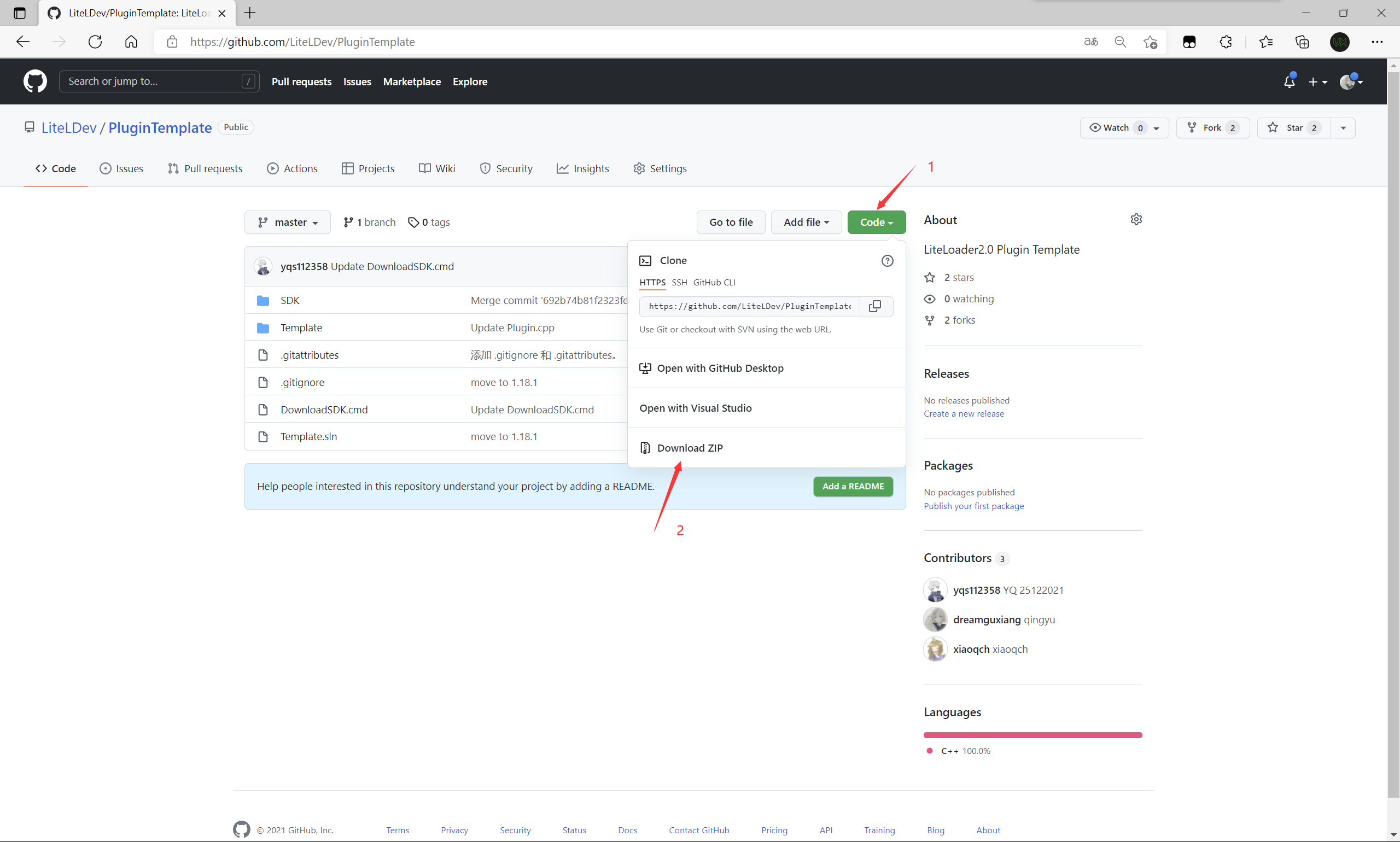
Task: Click yqs112358 commit author avatar
Action: pyautogui.click(x=262, y=266)
